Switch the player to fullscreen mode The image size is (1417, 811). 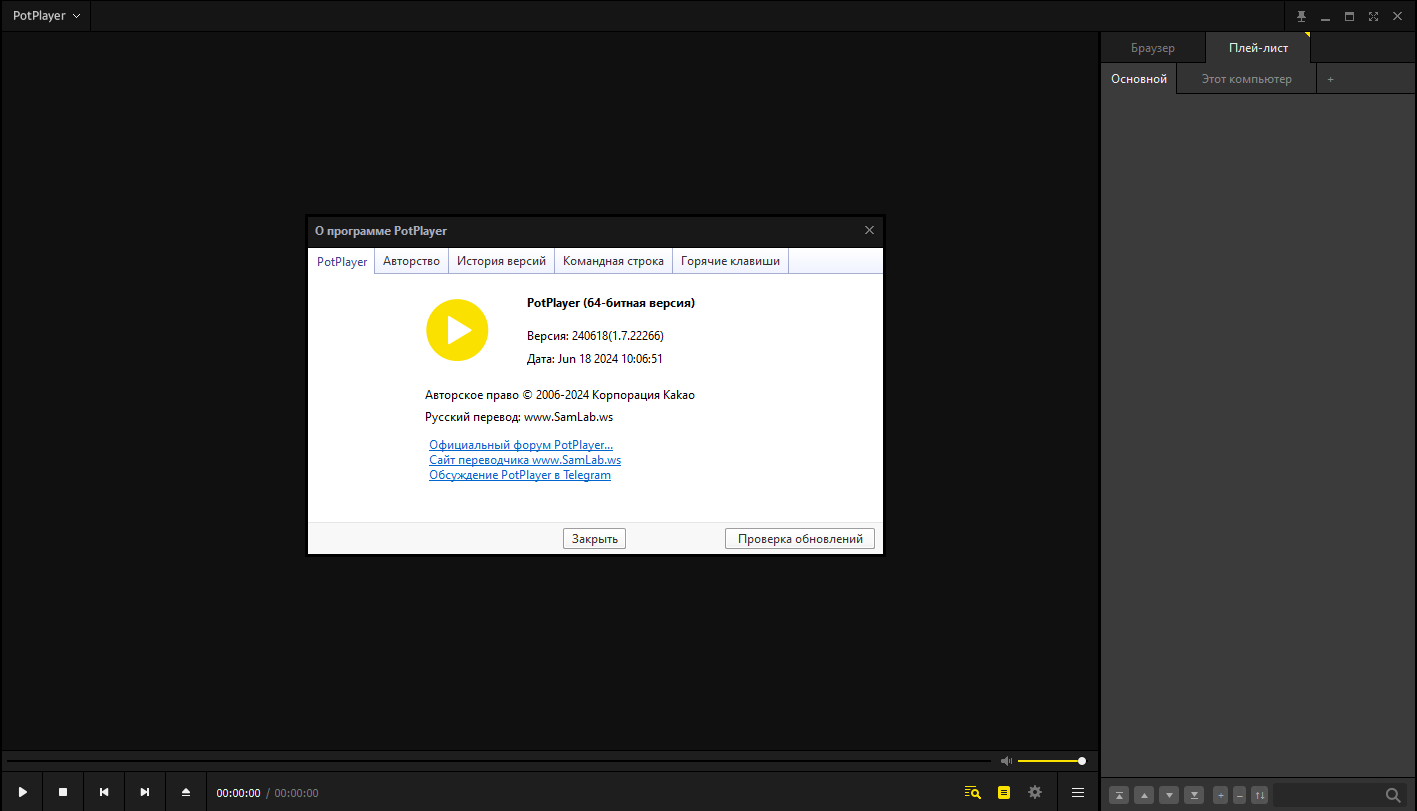1373,16
